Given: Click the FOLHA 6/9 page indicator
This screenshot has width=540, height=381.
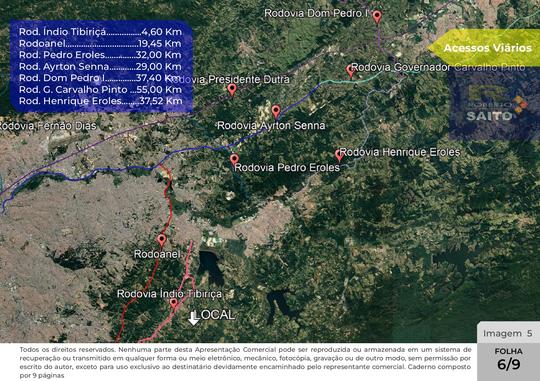Looking at the screenshot, I should point(508,360).
